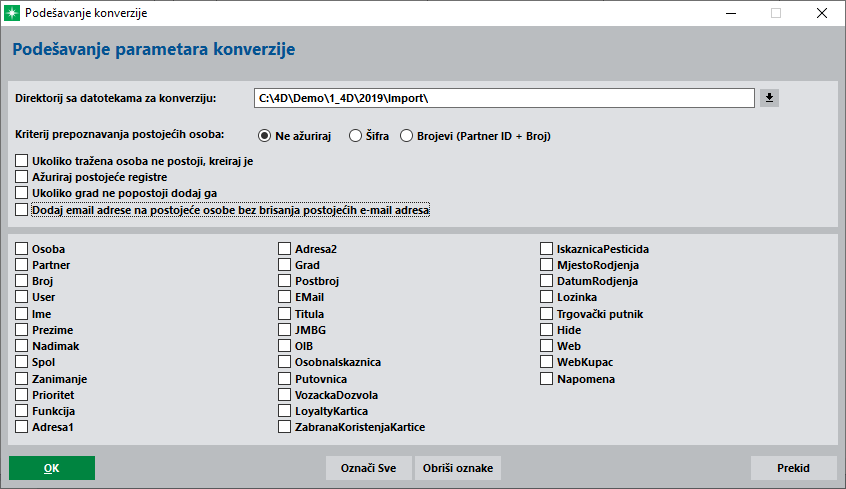Choose 'Brojevi (Partner ID + Broj)' radio button

407,135
